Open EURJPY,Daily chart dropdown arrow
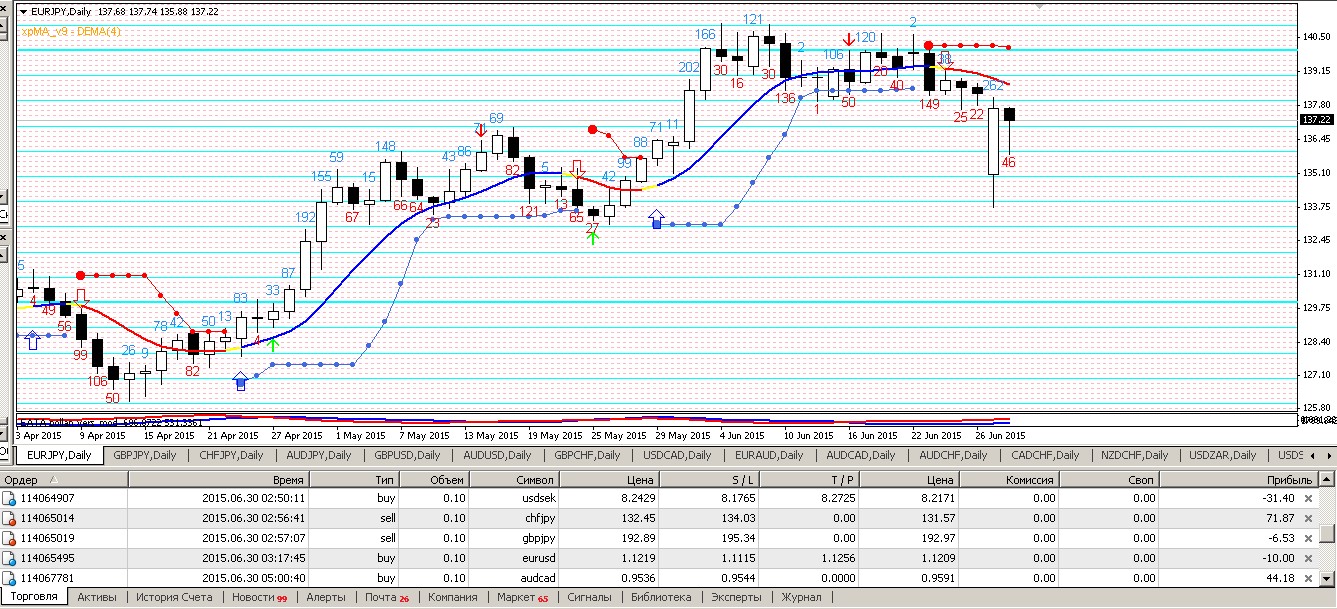This screenshot has height=609, width=1337. coord(23,11)
